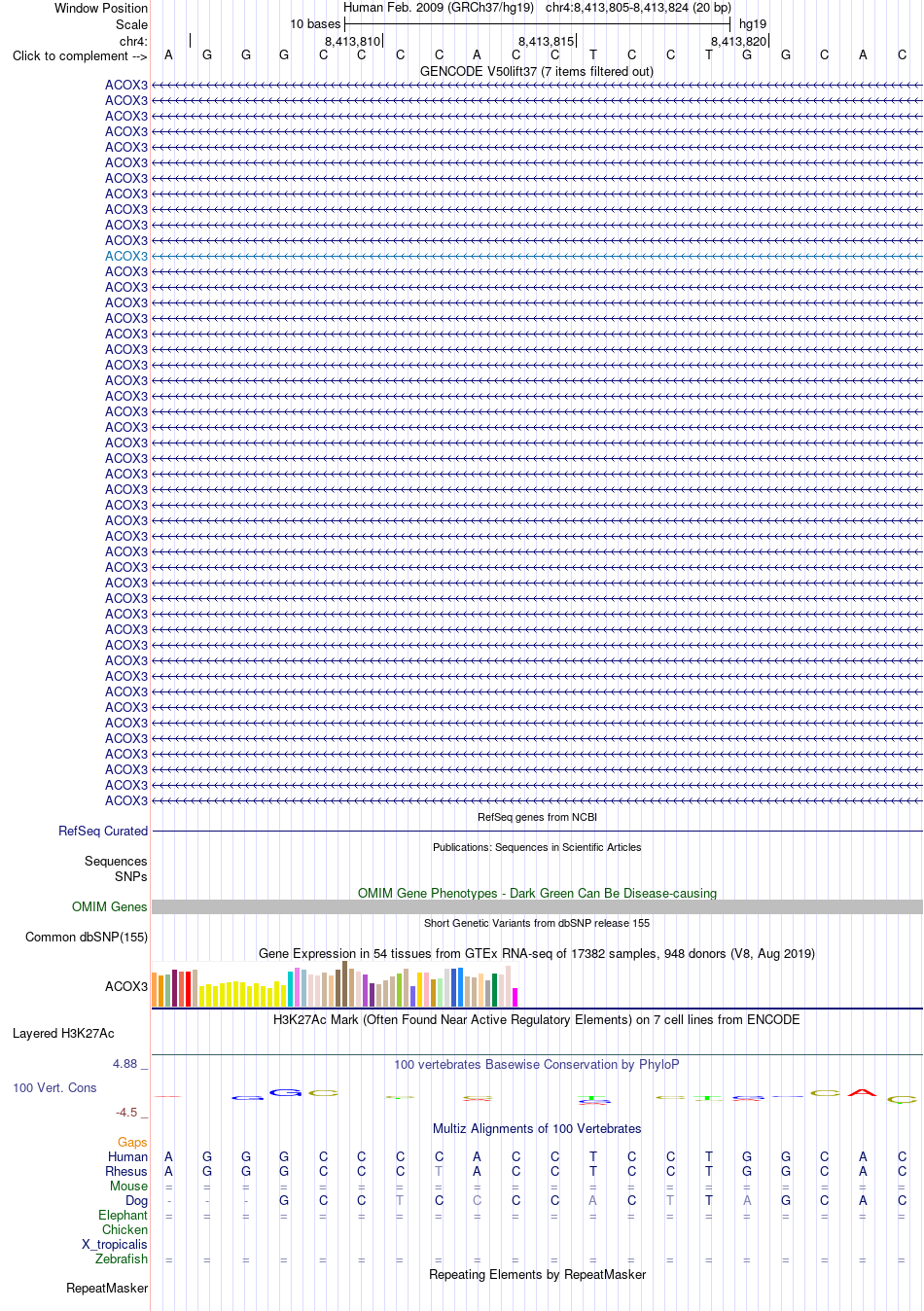Click the ACOX3 label beside the GTEx bar chart

tap(126, 986)
